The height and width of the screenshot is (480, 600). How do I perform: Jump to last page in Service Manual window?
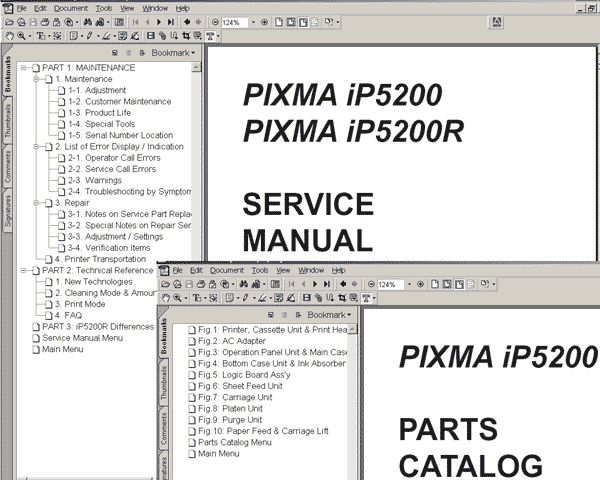[x=171, y=22]
